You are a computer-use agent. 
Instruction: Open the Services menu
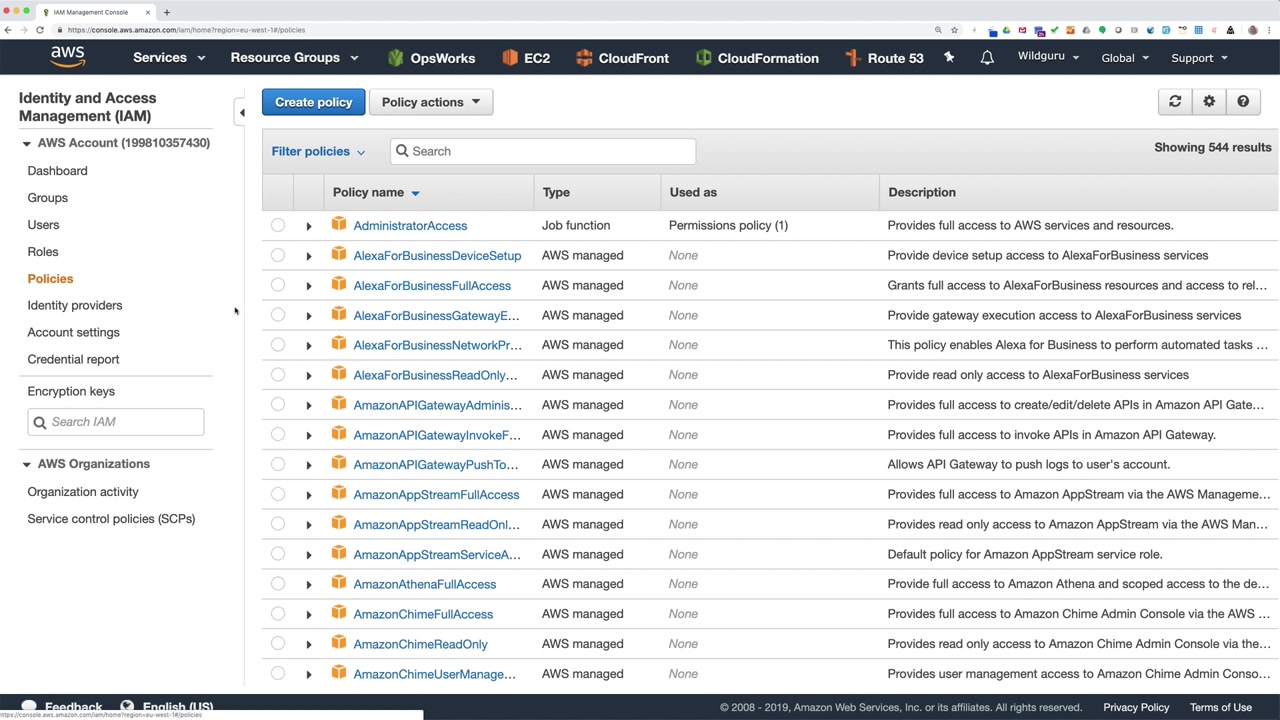[169, 58]
